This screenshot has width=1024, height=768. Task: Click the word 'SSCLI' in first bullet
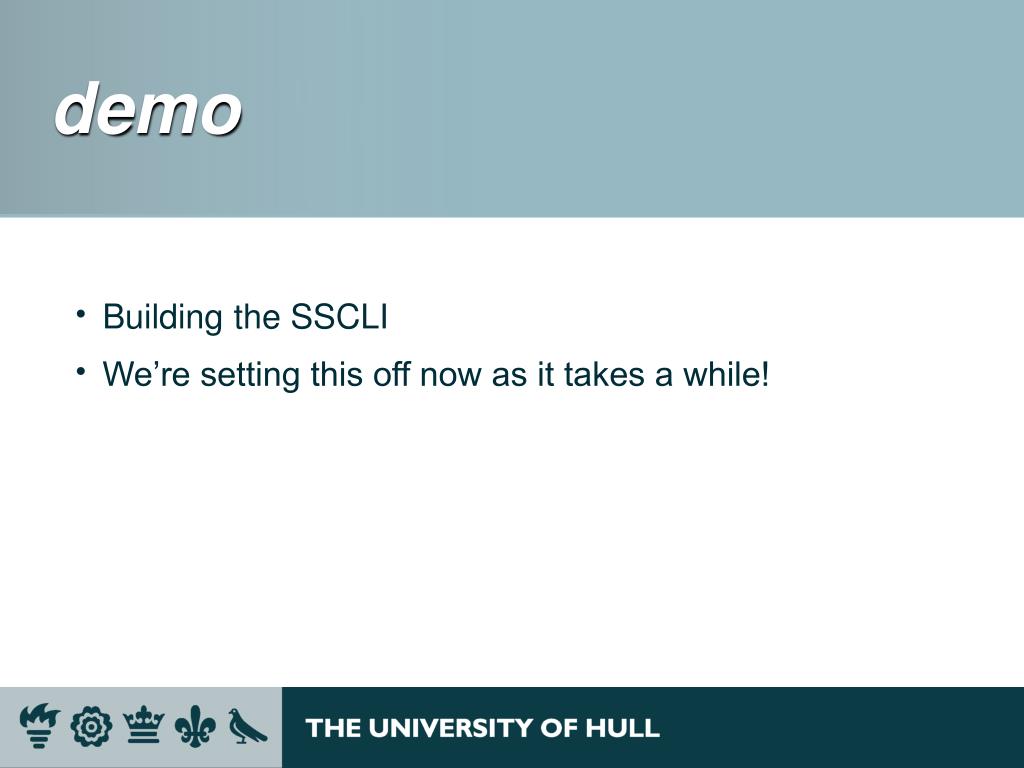tap(339, 316)
